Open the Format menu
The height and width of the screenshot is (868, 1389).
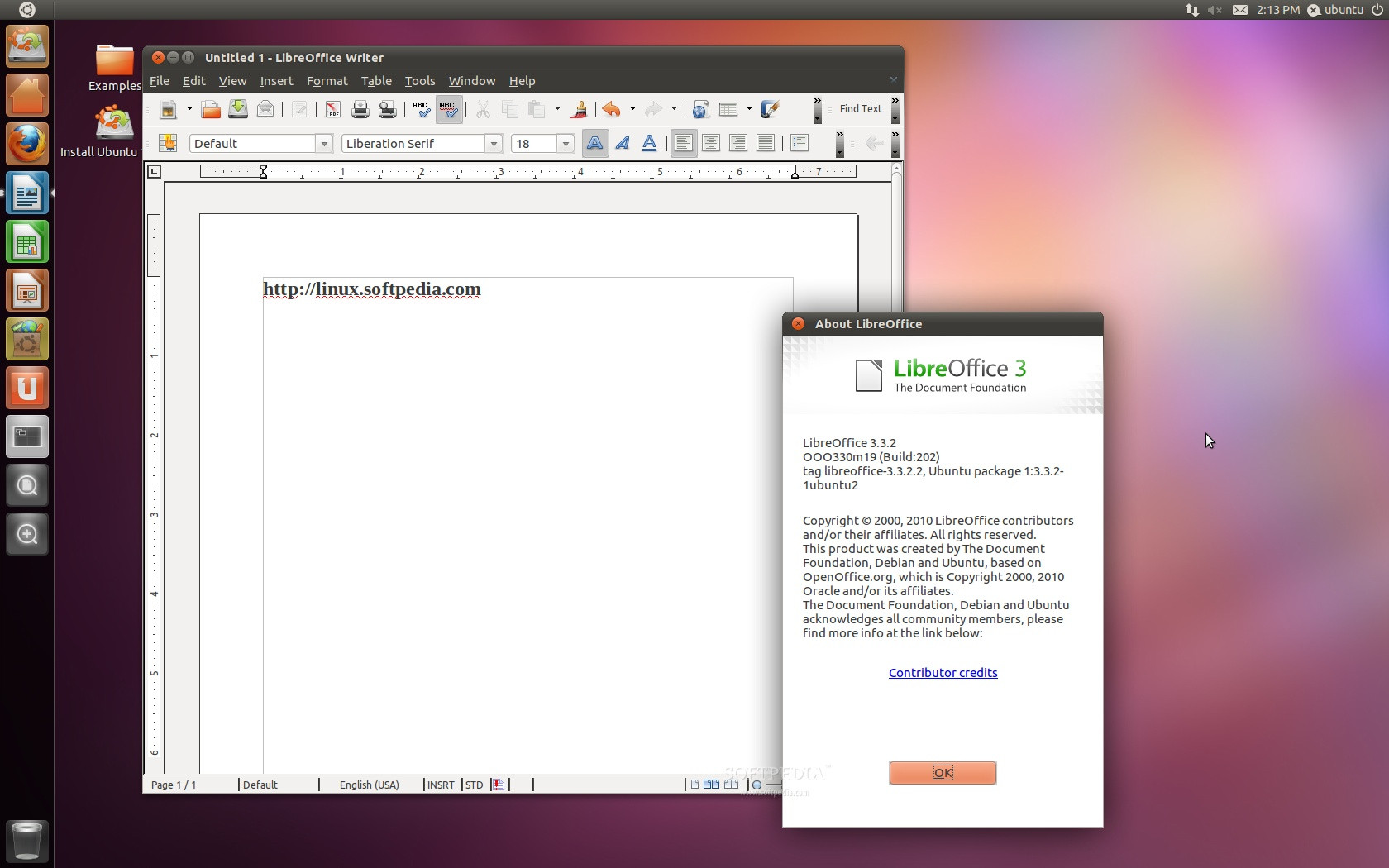(327, 81)
